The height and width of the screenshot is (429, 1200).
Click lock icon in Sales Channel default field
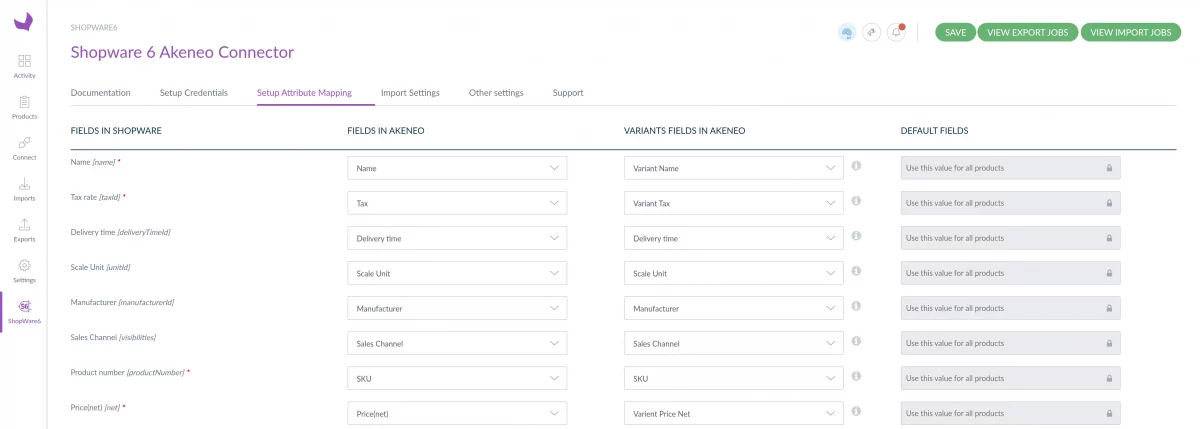tap(1109, 343)
